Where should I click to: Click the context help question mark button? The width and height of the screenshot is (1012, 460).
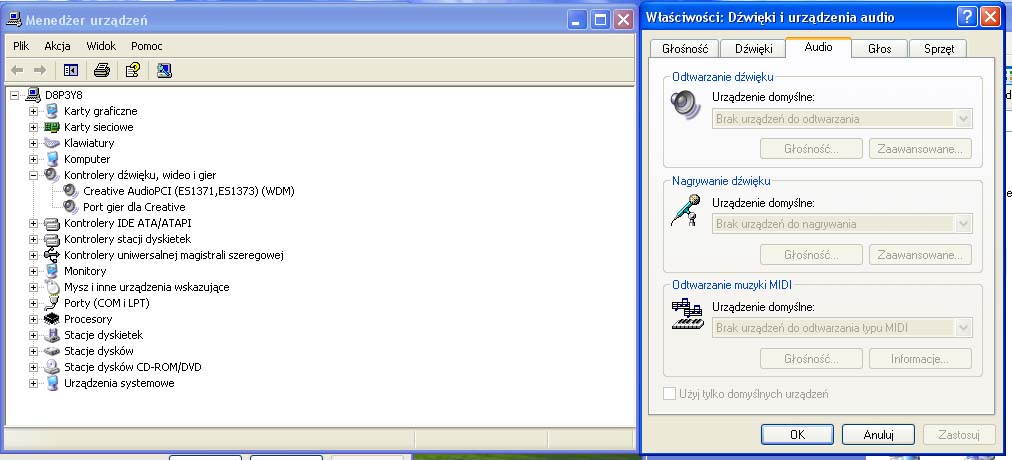[x=966, y=16]
